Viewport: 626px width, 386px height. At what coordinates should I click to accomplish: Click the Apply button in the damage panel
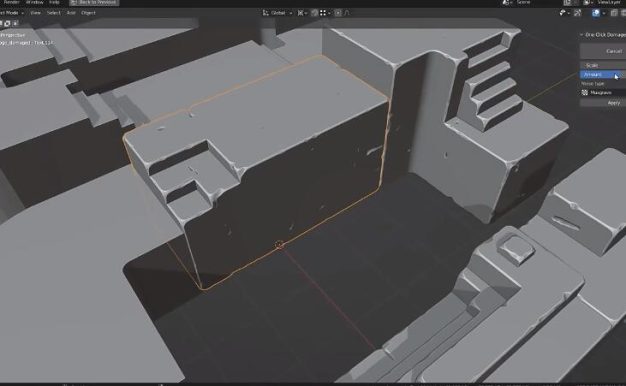click(x=603, y=103)
